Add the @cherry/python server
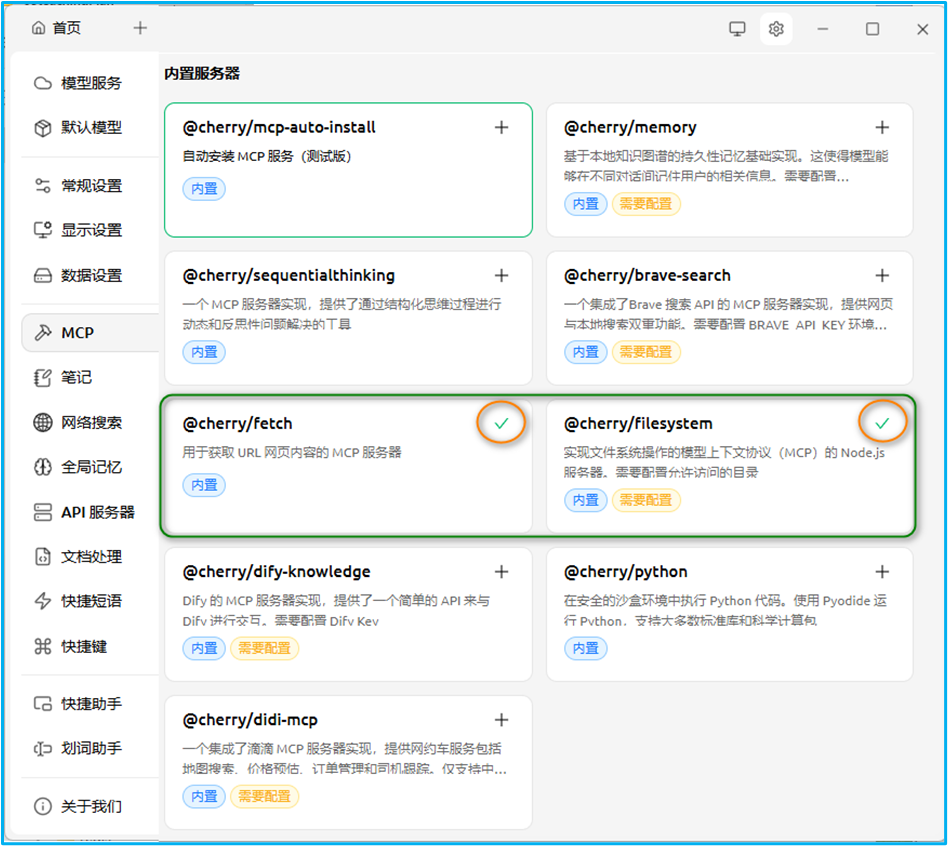 (x=882, y=571)
